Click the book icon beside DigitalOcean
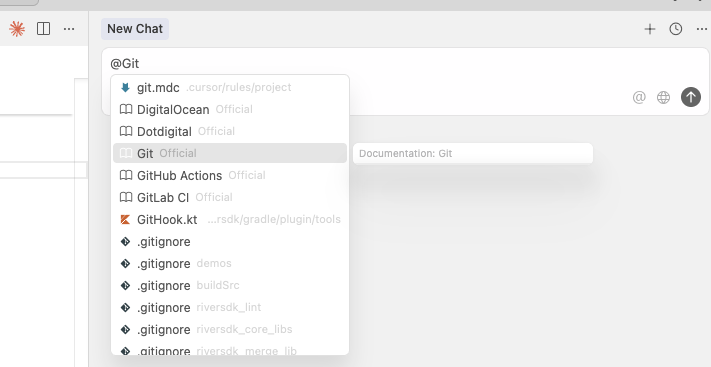Screen dimensions: 711x367 pos(126,109)
